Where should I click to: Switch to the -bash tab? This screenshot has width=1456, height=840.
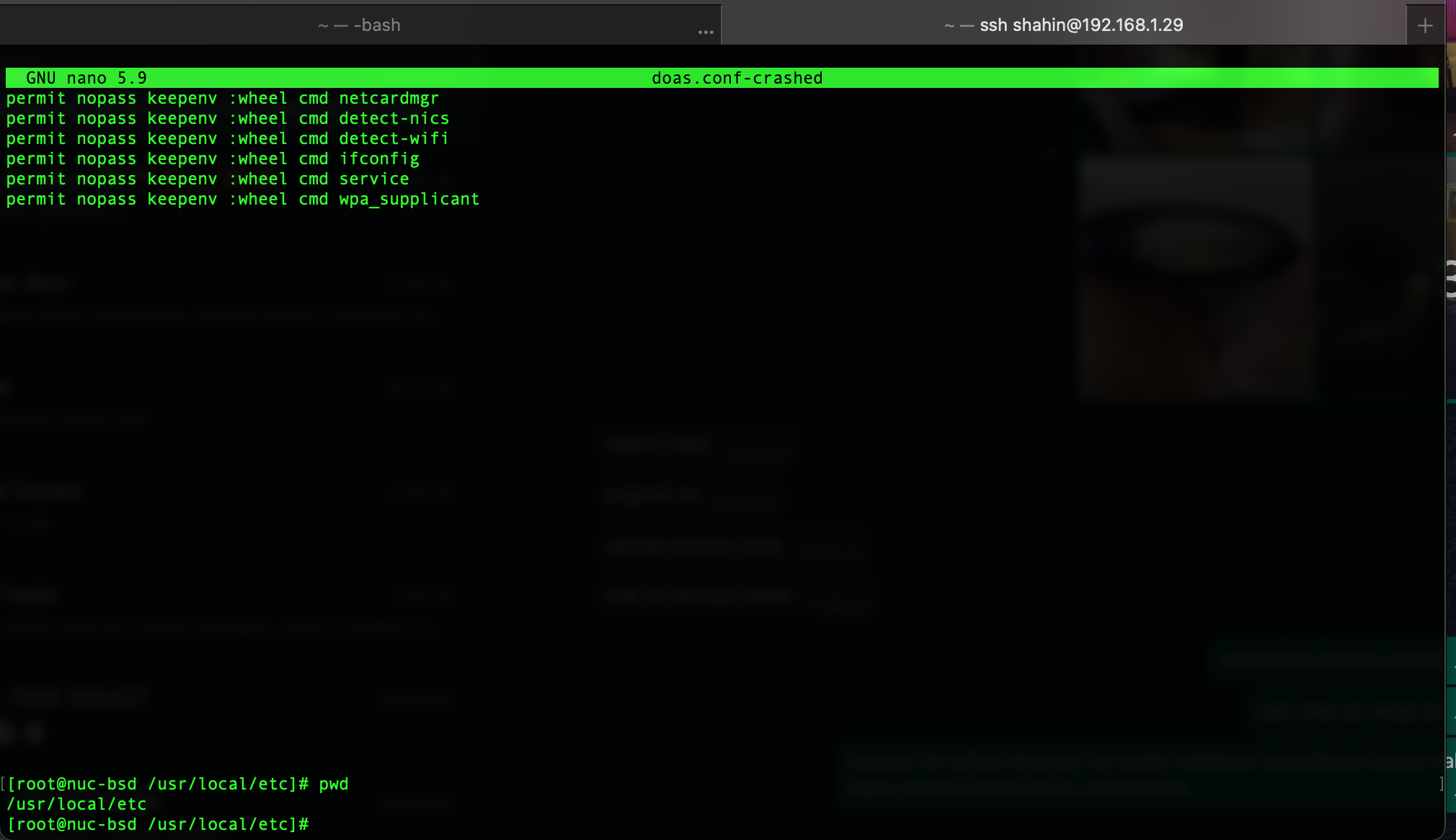[x=359, y=25]
